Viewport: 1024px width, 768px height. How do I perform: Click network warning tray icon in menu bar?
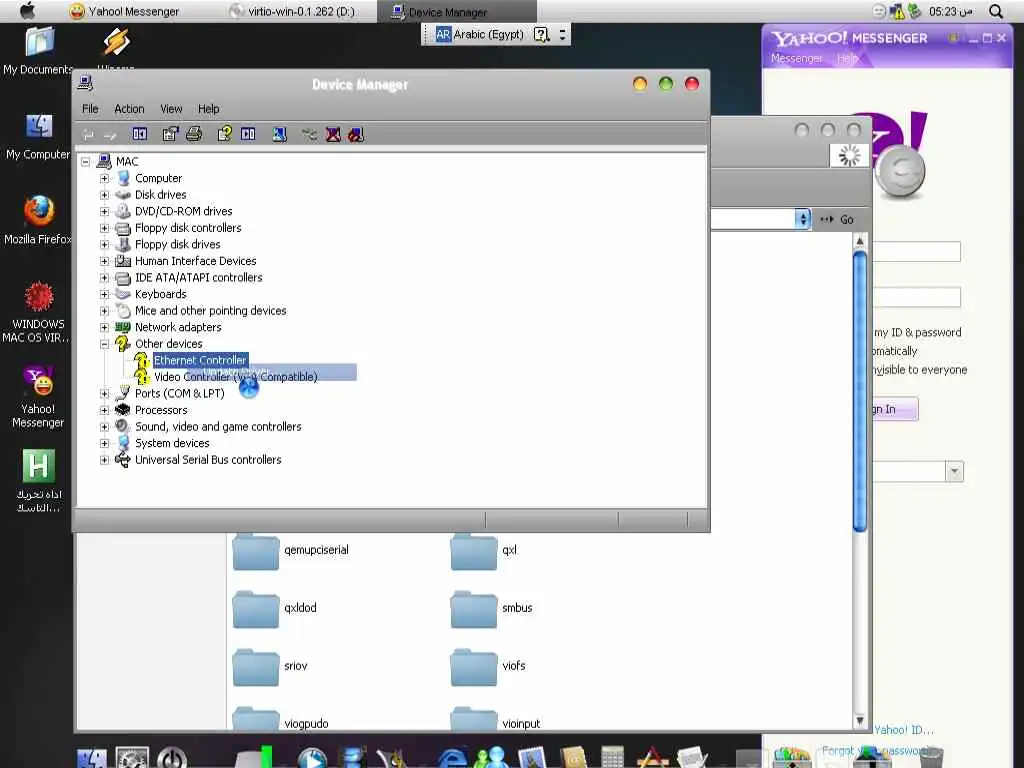coord(898,11)
